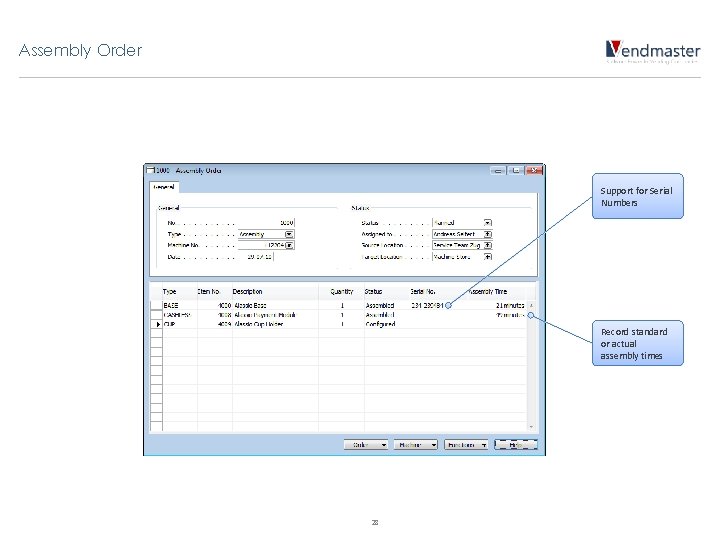Click the CASHLESS row description cell

275,315
